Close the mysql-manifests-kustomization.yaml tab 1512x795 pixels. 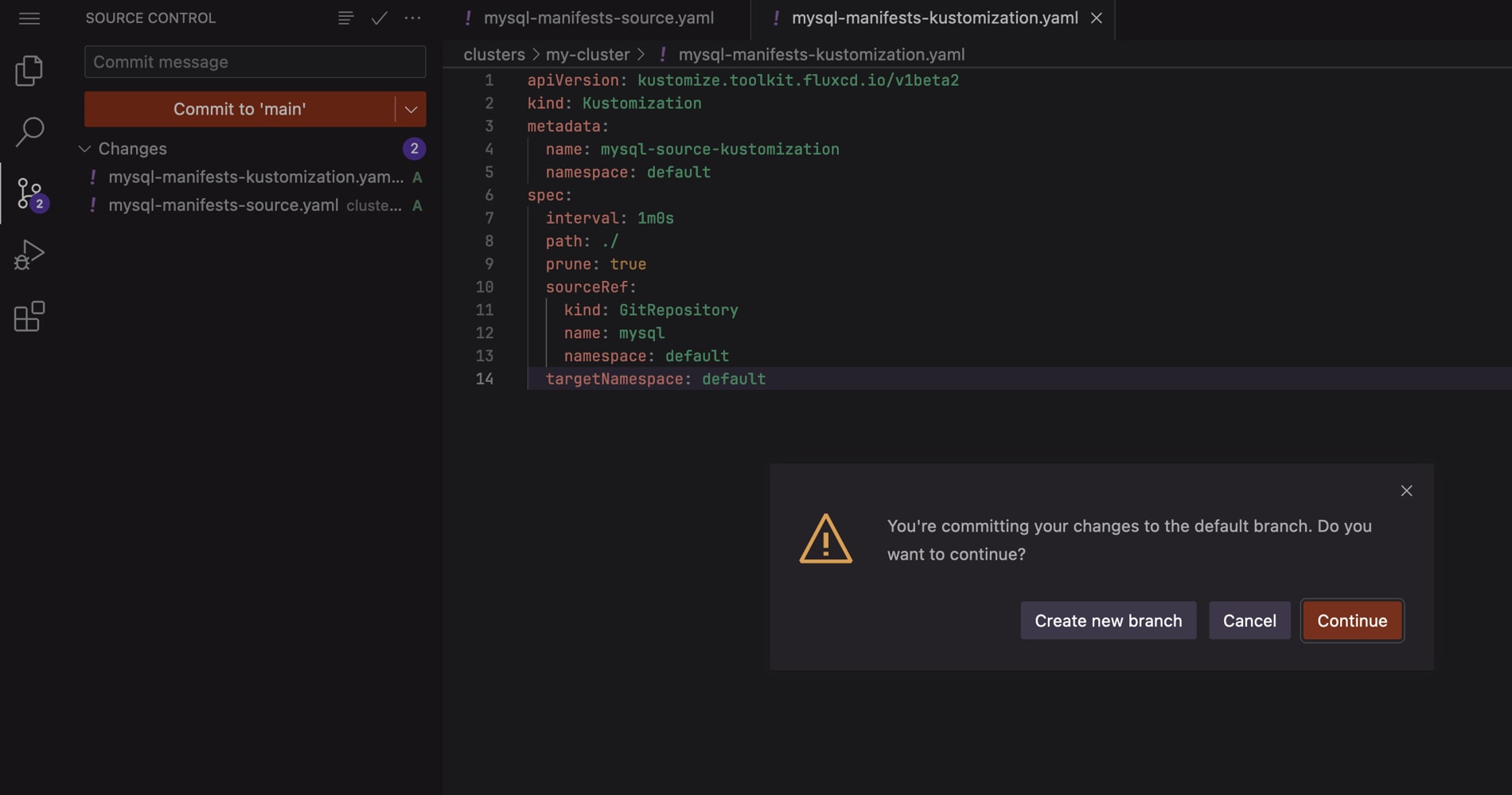click(x=1097, y=18)
